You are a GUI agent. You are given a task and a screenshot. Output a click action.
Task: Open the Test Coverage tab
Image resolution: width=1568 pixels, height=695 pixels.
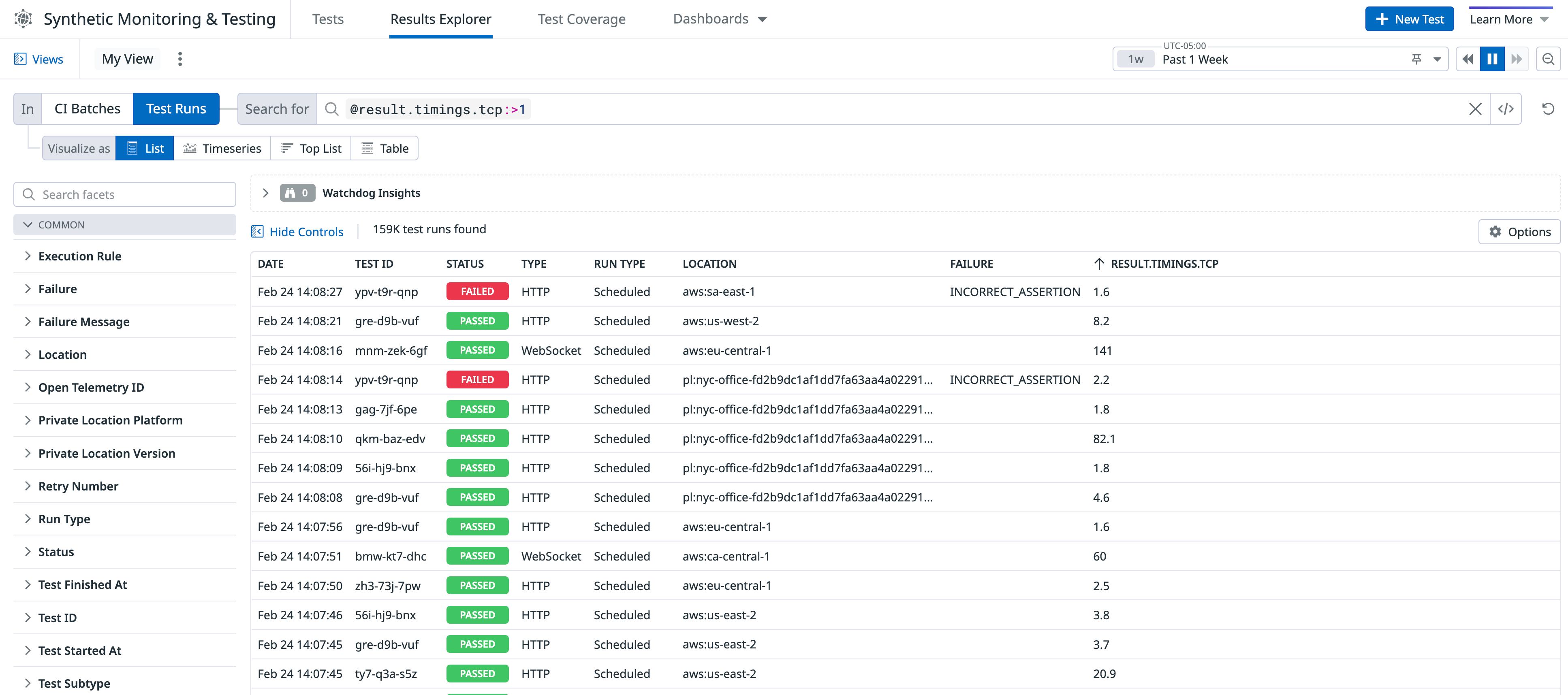coord(581,19)
